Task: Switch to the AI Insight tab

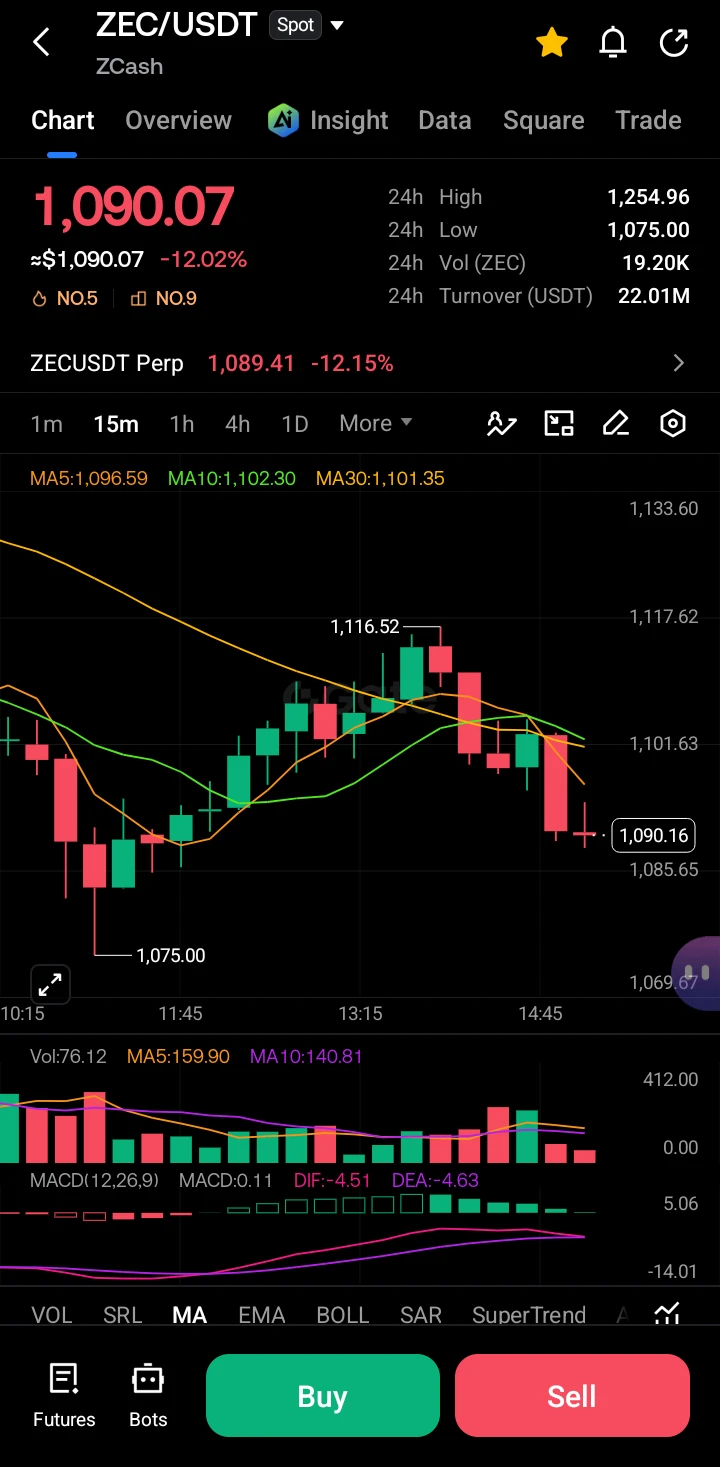Action: point(328,120)
